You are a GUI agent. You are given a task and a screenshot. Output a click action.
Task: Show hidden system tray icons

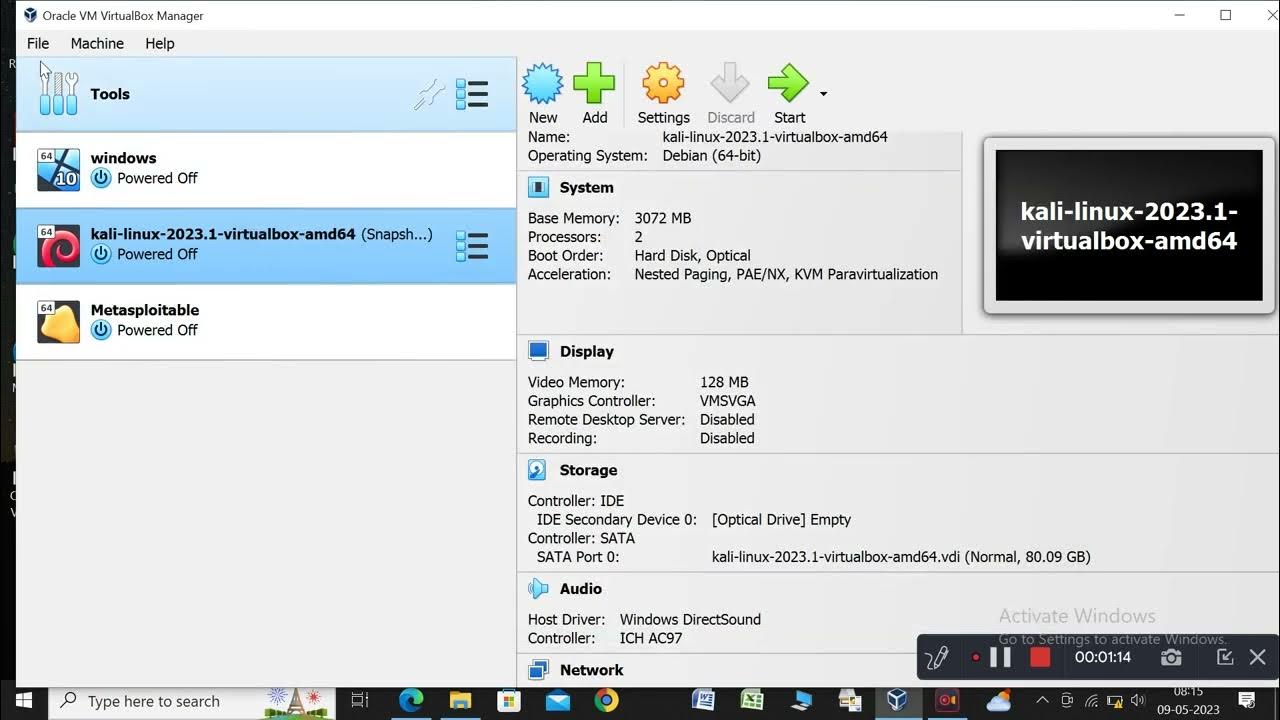click(1042, 701)
